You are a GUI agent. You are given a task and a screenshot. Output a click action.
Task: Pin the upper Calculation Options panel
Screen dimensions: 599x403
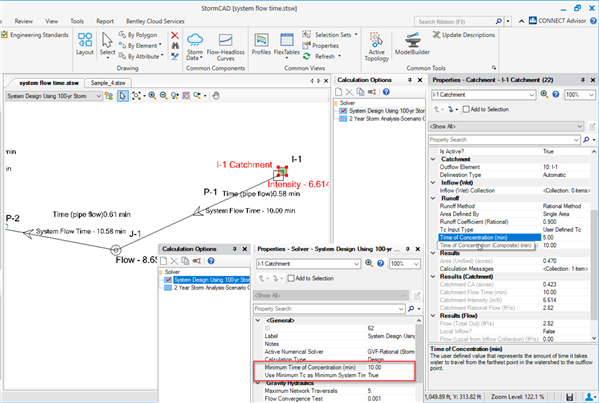click(x=410, y=80)
